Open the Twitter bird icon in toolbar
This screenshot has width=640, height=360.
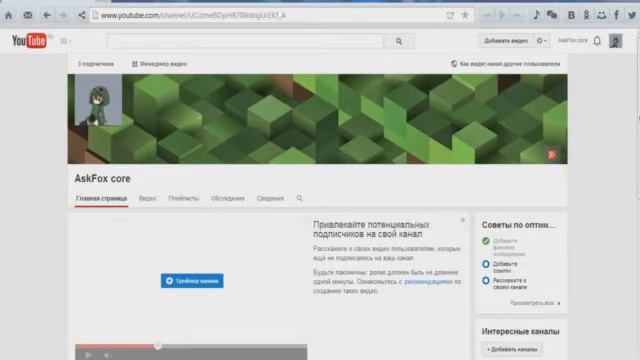(x=632, y=16)
